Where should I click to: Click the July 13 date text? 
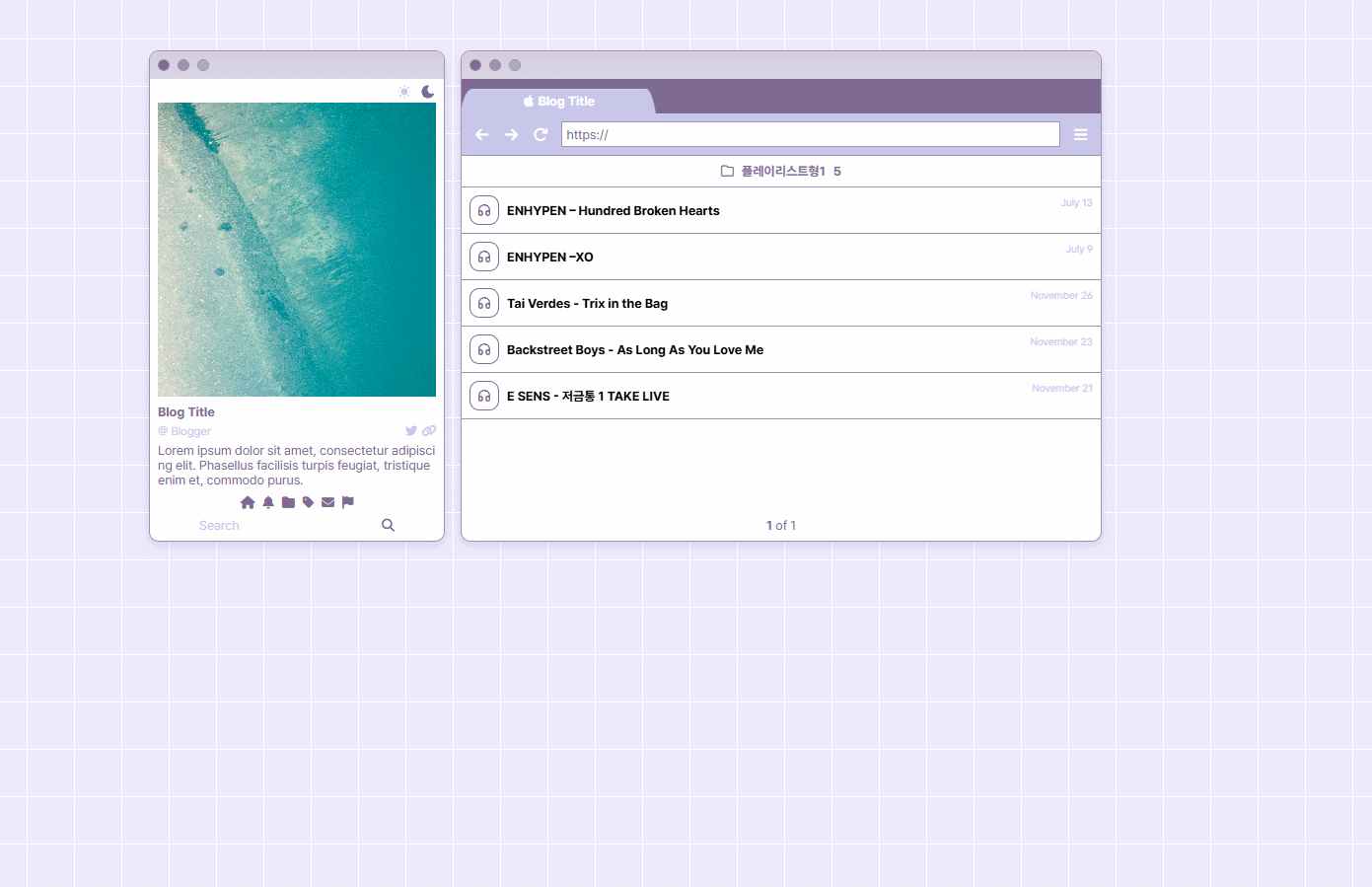1076,203
